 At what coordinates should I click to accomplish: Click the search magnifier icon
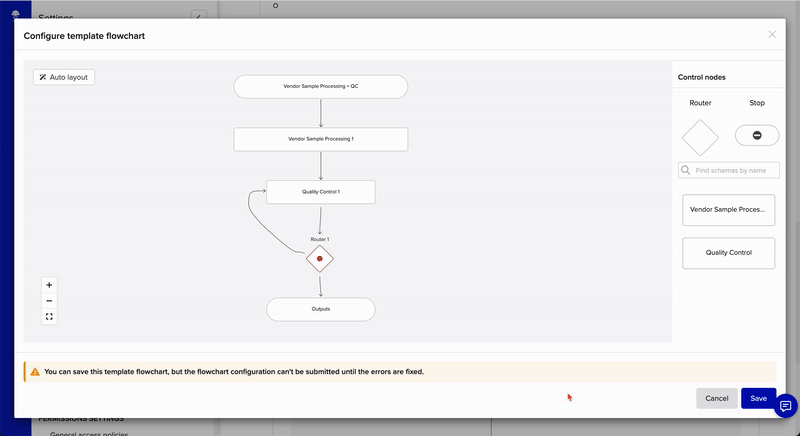click(686, 170)
